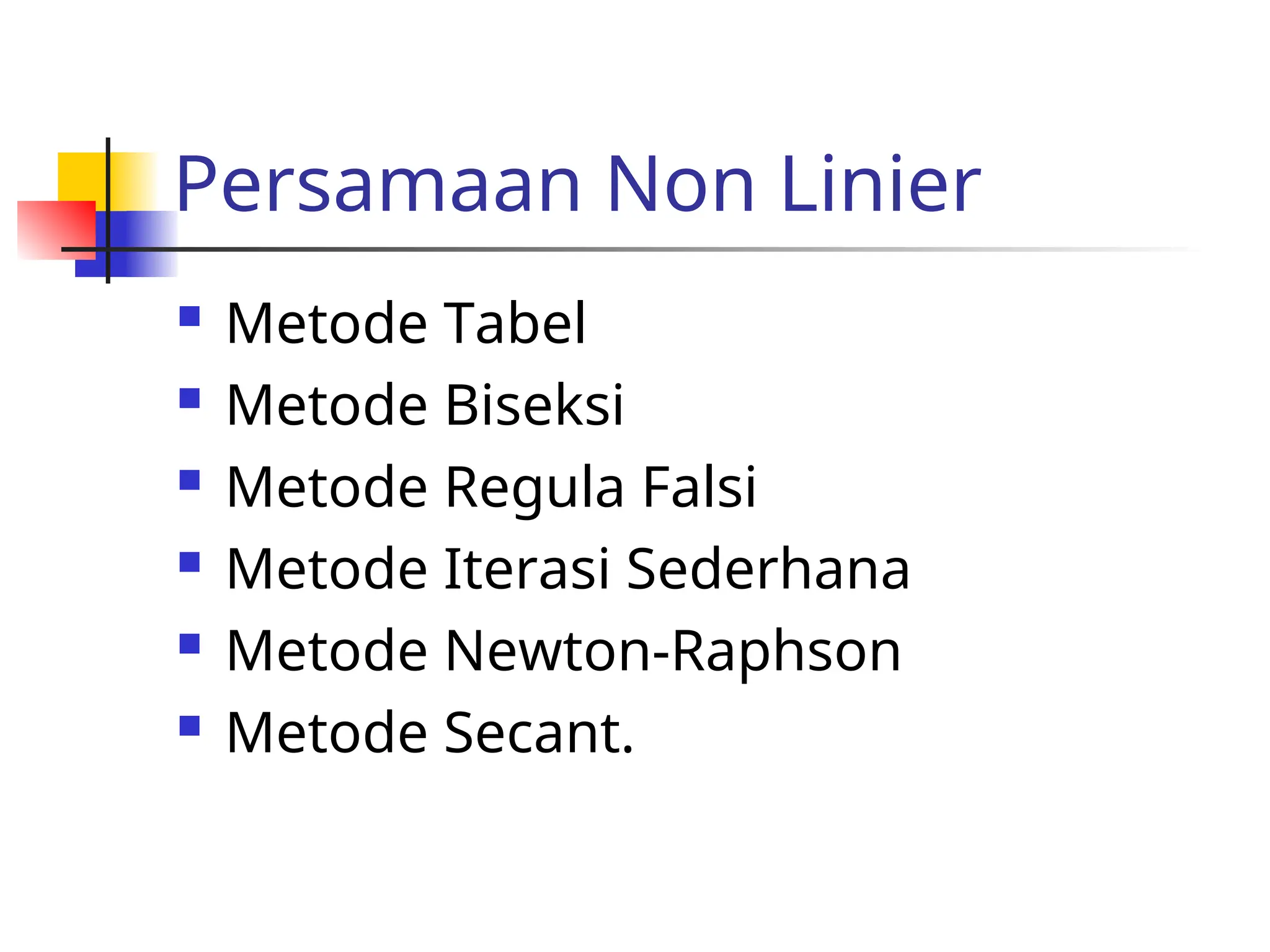Click the bullet before Metode Secant
This screenshot has width=1270, height=952.
pos(189,726)
